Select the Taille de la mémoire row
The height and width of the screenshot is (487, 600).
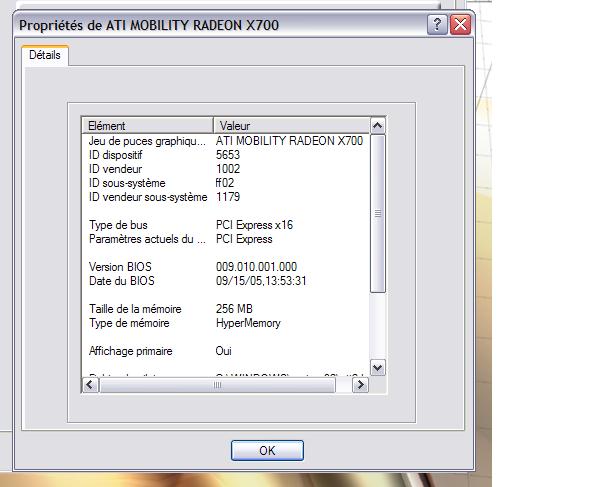[x=226, y=309]
